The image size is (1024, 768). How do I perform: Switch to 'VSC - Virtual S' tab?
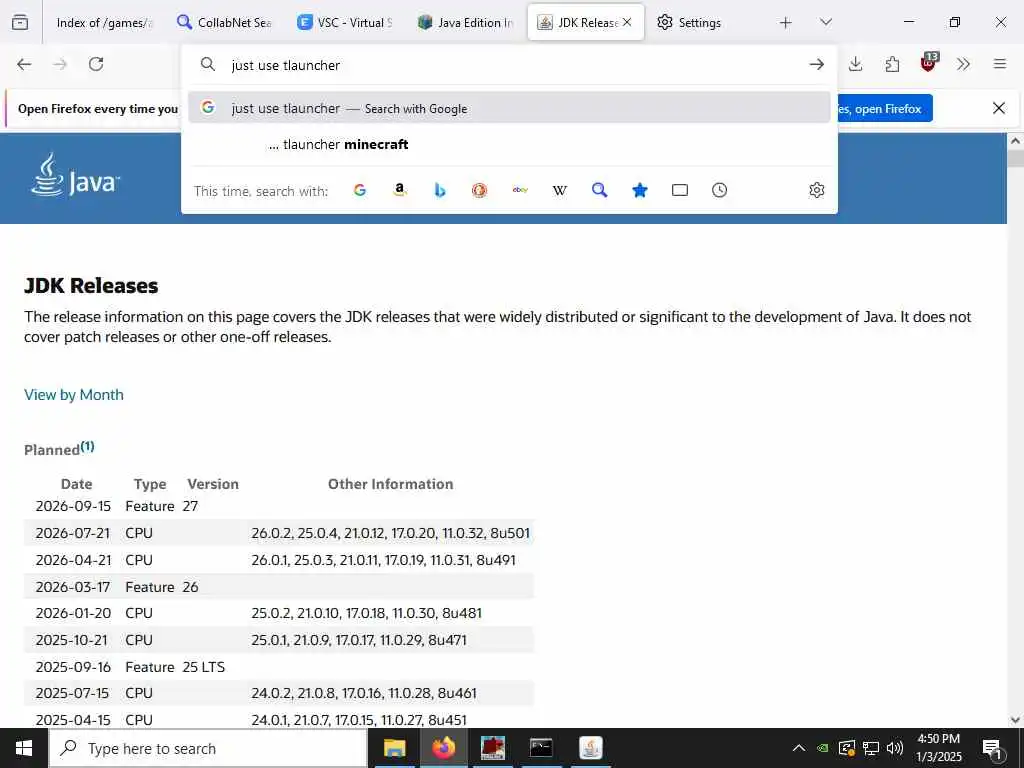(x=345, y=23)
